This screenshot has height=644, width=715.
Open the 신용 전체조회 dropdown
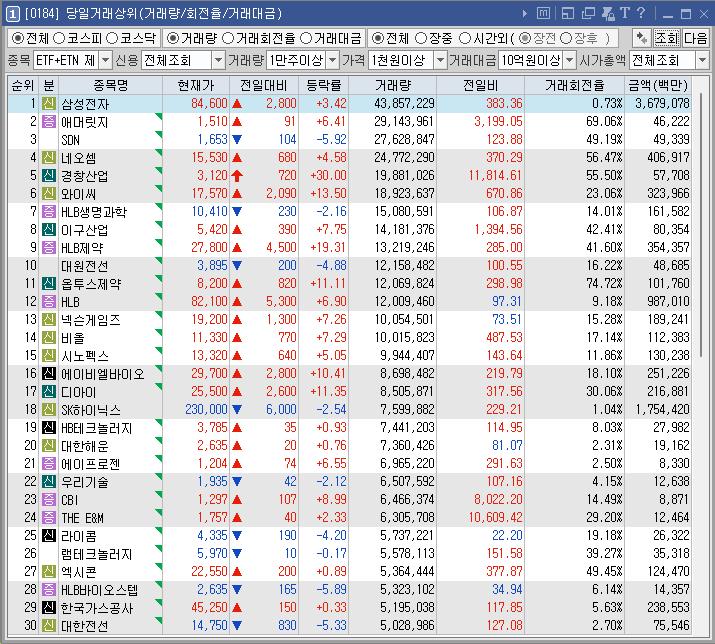[218, 60]
